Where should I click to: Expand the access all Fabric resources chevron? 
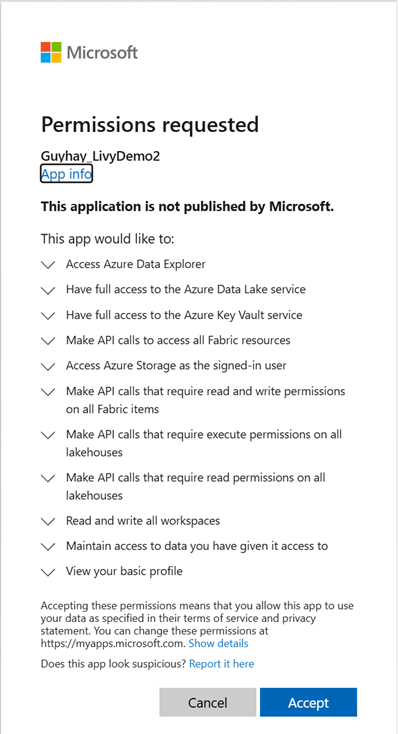48,341
